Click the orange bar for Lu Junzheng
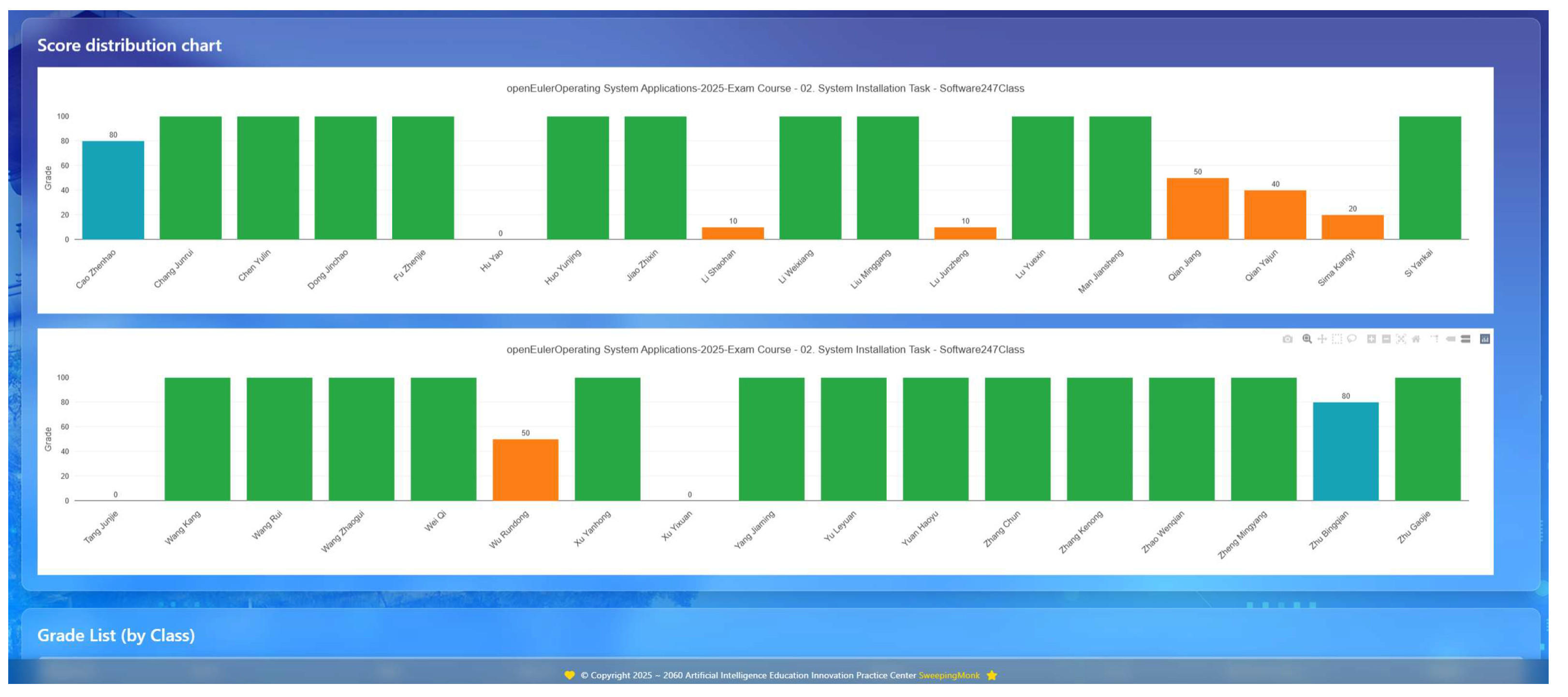Image resolution: width=1568 pixels, height=697 pixels. pos(966,234)
